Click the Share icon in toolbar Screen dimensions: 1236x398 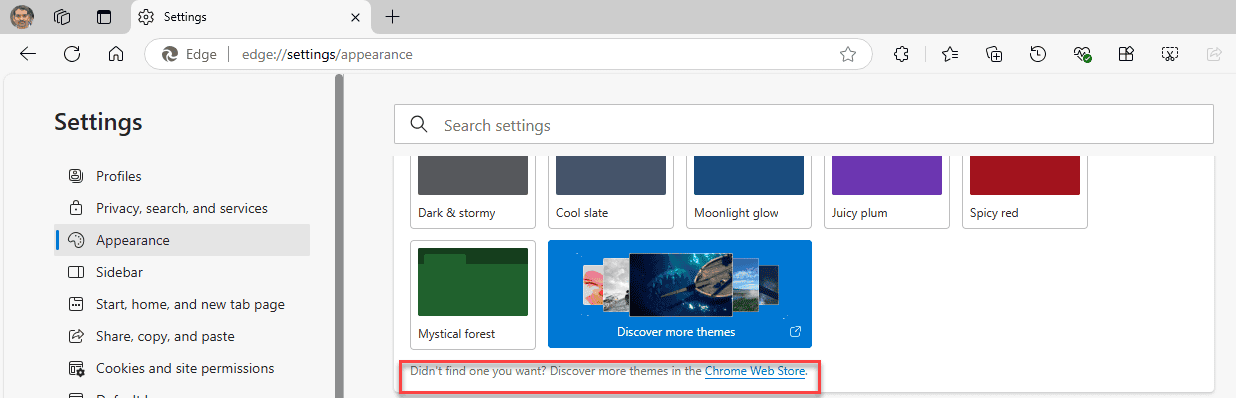pyautogui.click(x=1214, y=55)
